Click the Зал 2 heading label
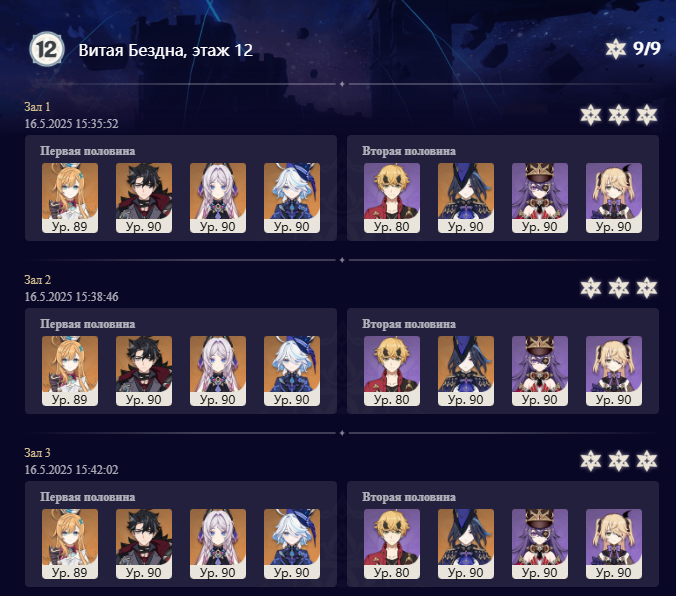This screenshot has height=596, width=676. tap(38, 279)
